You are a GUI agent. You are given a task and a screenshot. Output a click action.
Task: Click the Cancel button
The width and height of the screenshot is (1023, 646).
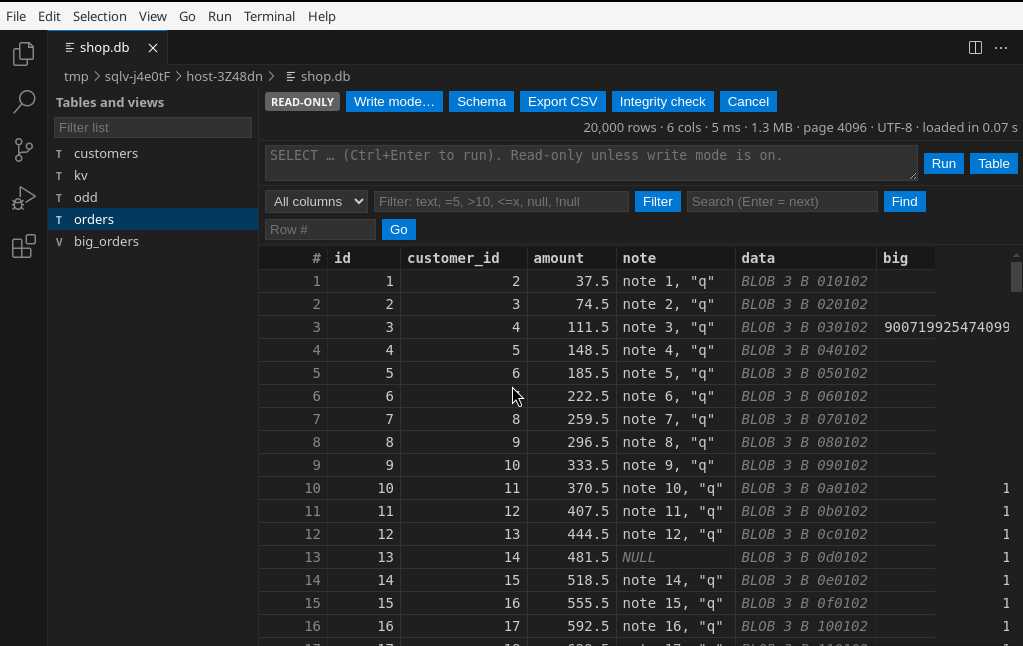[748, 102]
